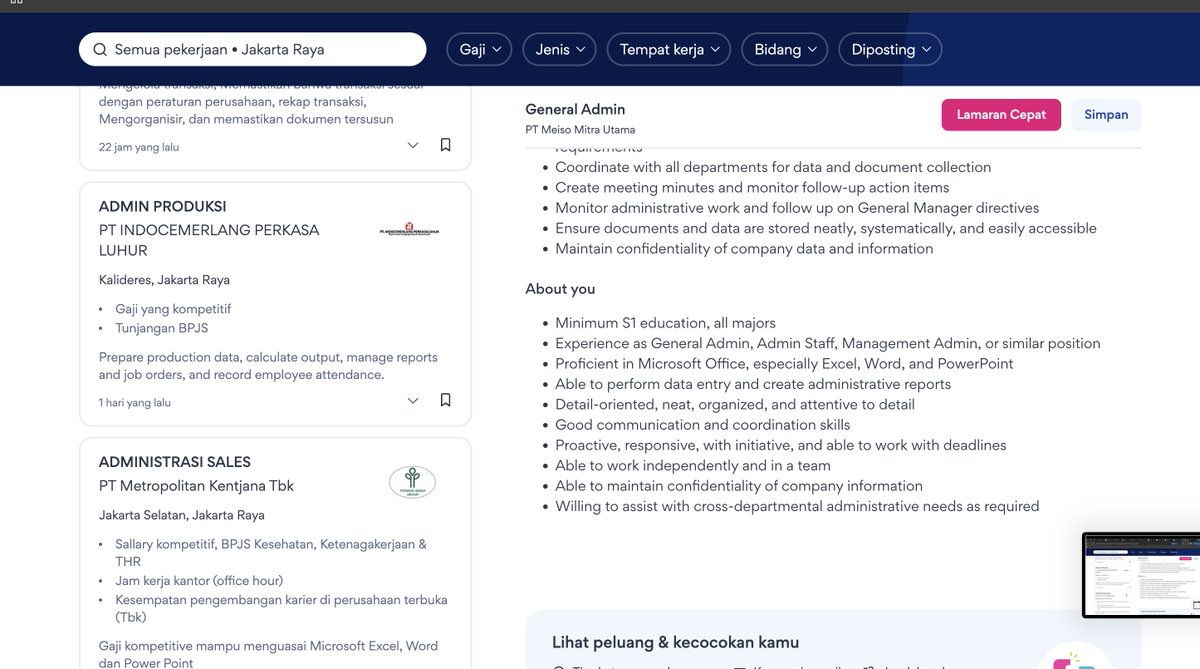Click the Jam kerja kantor (office hour) bullet
The height and width of the screenshot is (669, 1200).
(x=199, y=580)
